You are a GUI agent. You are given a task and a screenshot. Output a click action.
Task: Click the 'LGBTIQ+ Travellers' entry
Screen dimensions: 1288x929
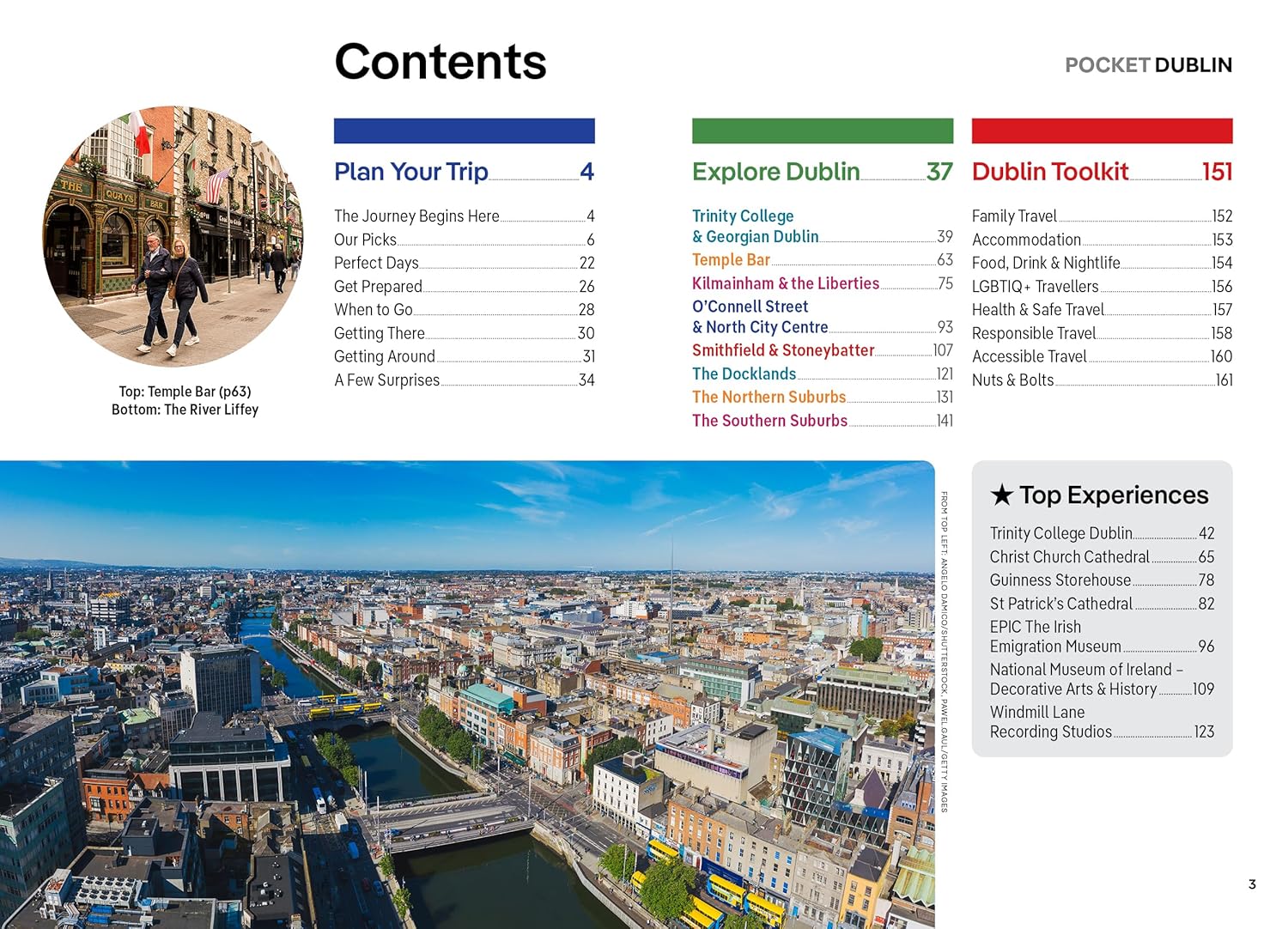click(x=1102, y=286)
